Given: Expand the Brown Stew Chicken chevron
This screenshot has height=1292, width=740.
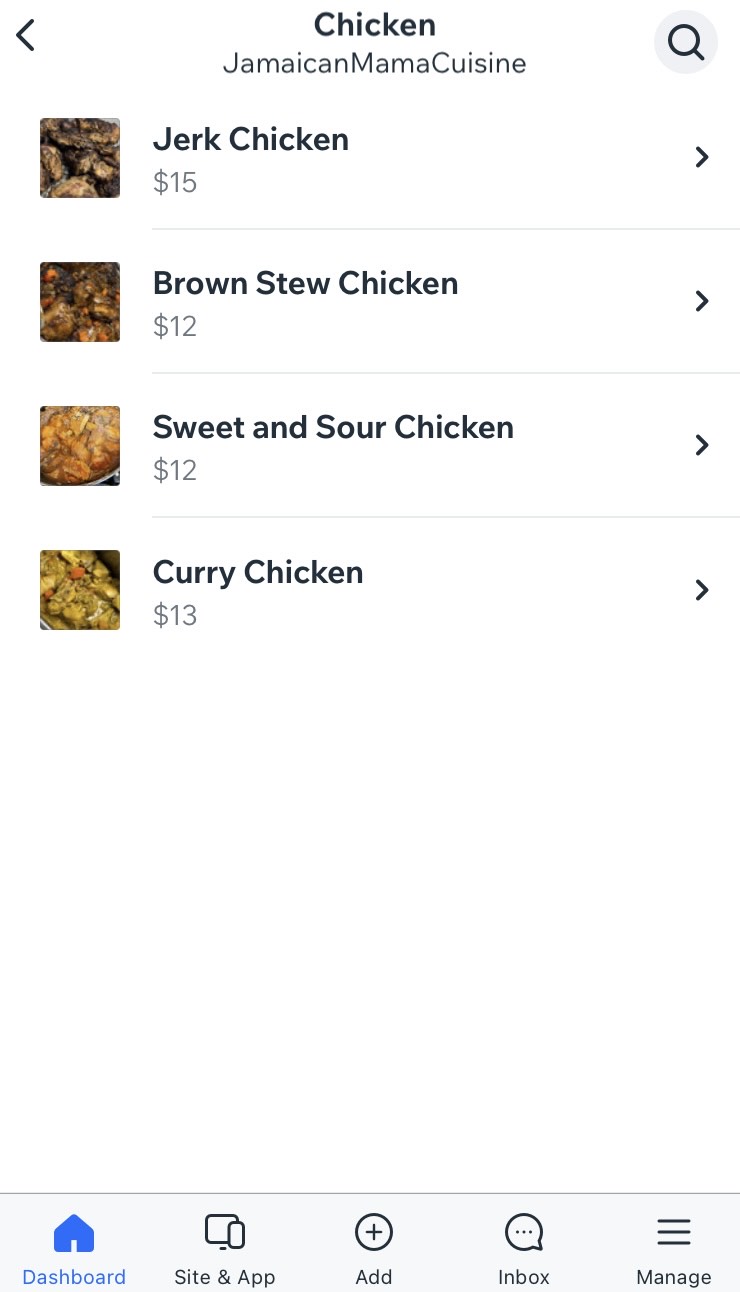Looking at the screenshot, I should [x=702, y=301].
